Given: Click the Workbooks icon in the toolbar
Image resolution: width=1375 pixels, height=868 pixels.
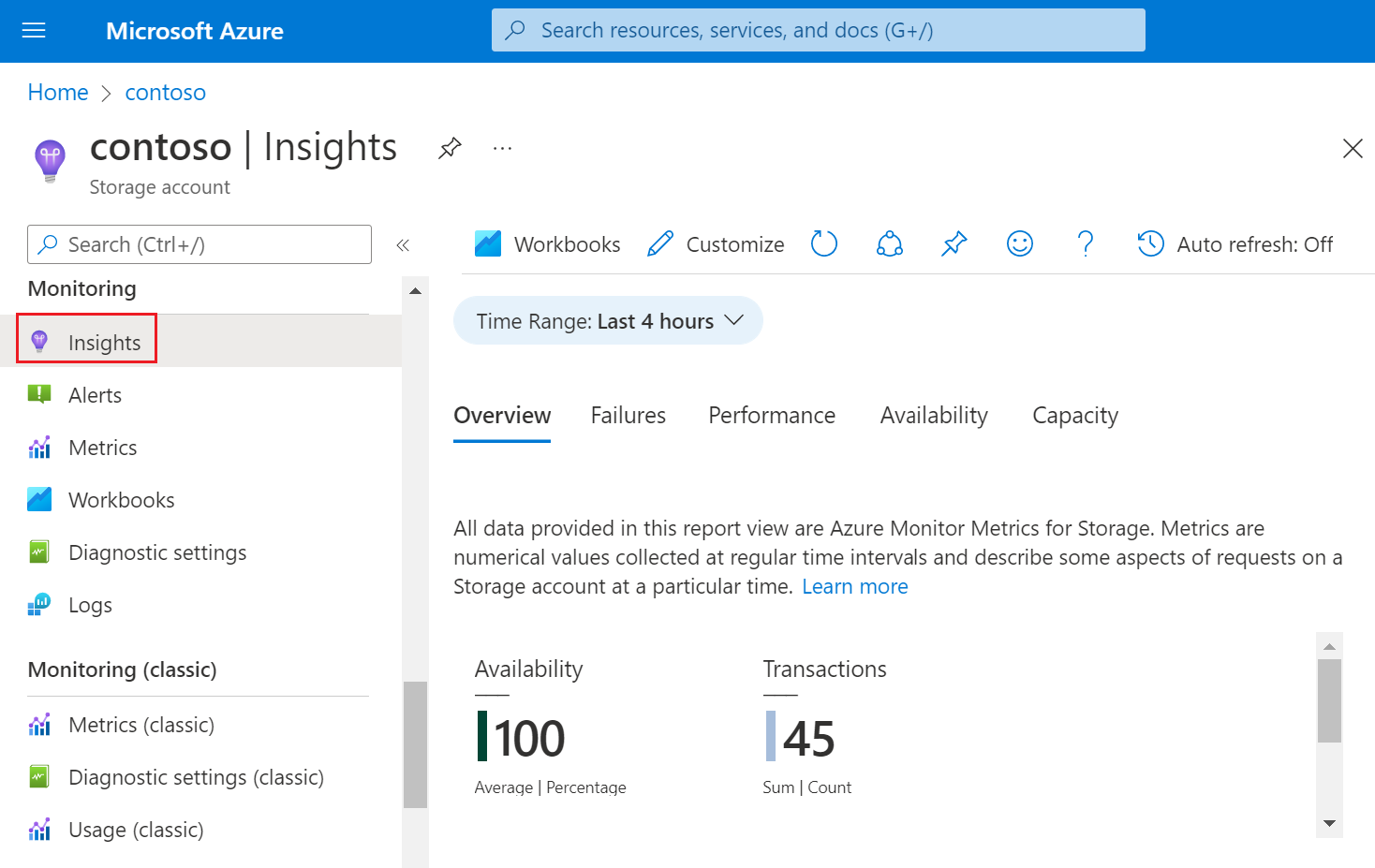Looking at the screenshot, I should pyautogui.click(x=488, y=243).
